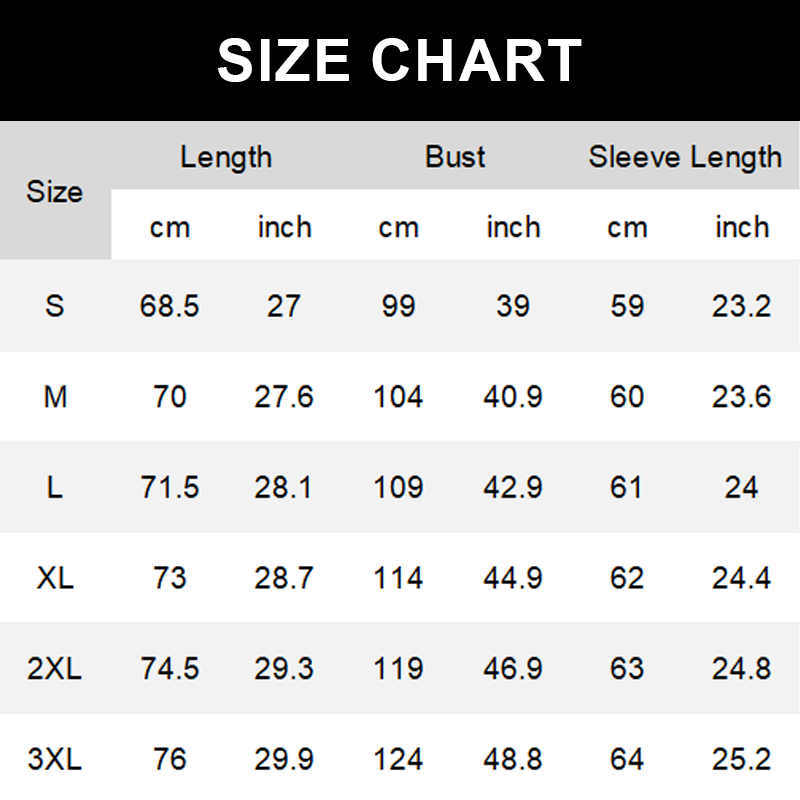The height and width of the screenshot is (800, 800).
Task: Click the 3XL size row label
Action: pyautogui.click(x=55, y=758)
